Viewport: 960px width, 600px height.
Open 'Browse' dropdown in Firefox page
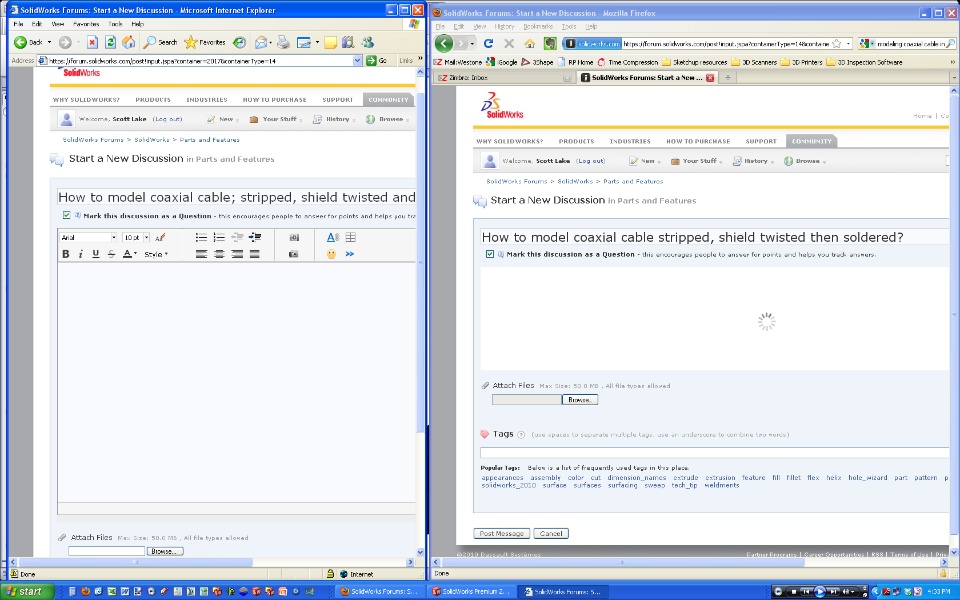(805, 161)
